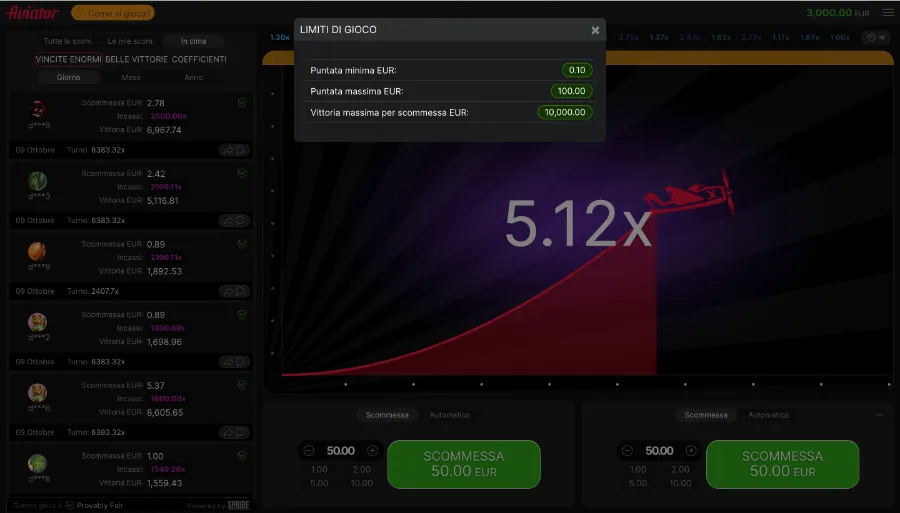Select the 'Mese' time period

point(131,77)
